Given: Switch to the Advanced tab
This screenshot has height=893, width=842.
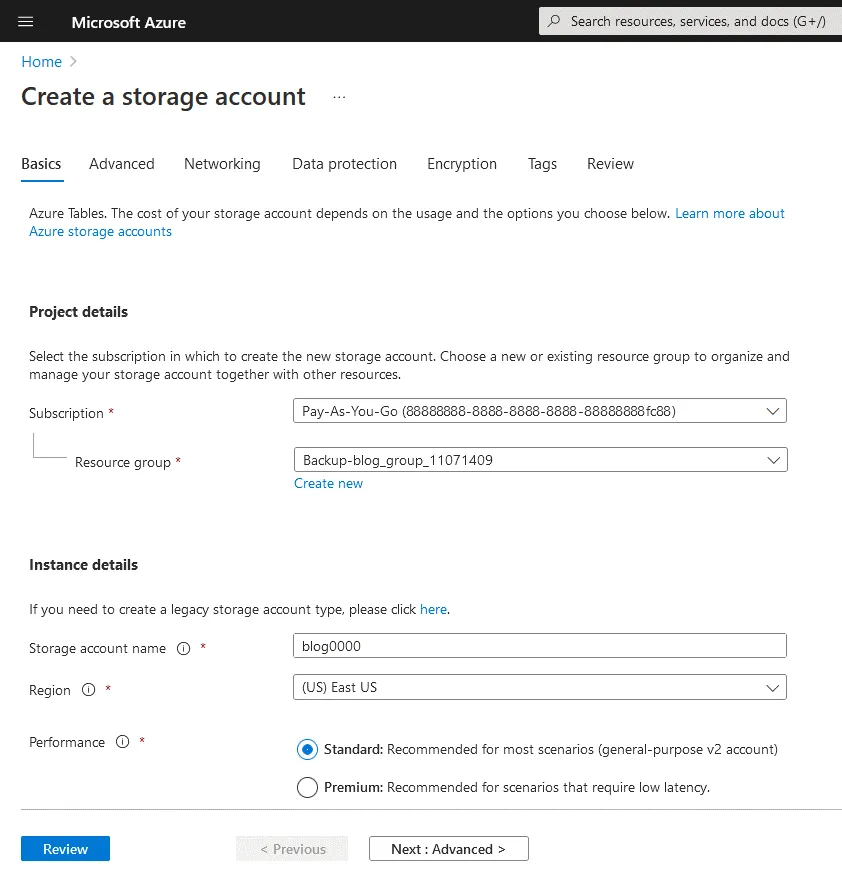Looking at the screenshot, I should coord(122,164).
